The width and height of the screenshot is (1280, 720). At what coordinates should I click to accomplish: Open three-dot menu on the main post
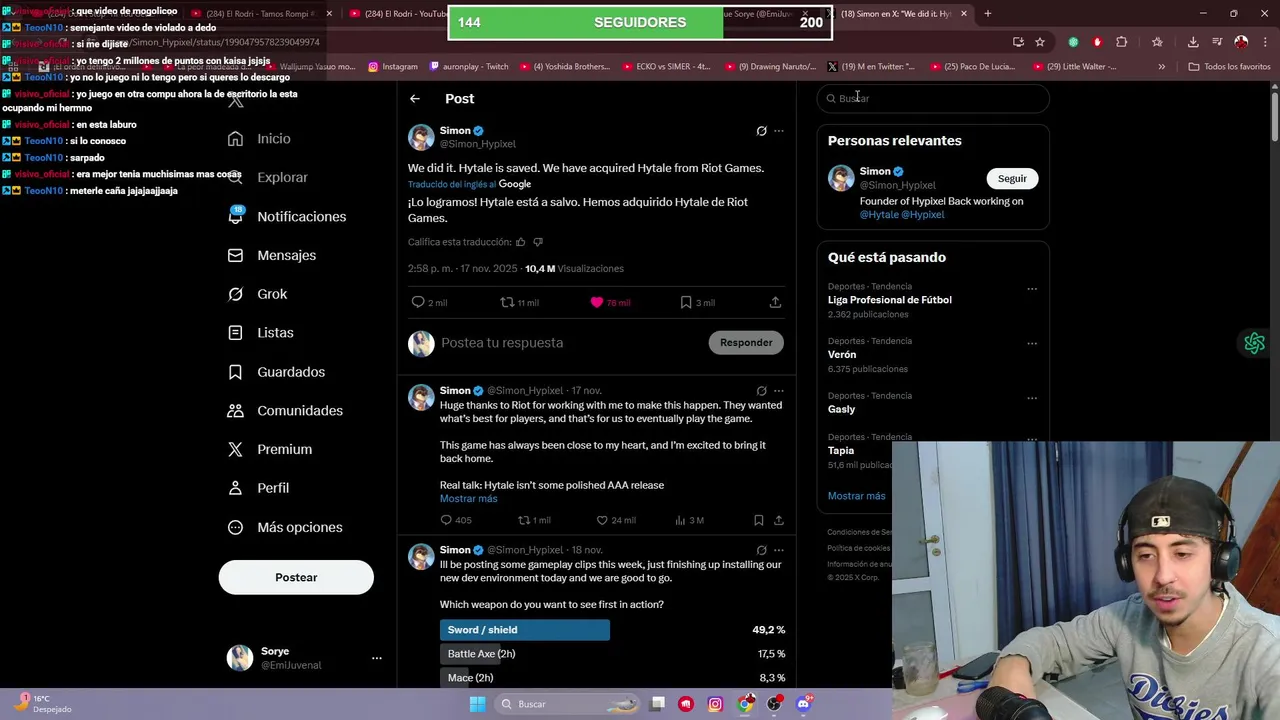point(779,131)
